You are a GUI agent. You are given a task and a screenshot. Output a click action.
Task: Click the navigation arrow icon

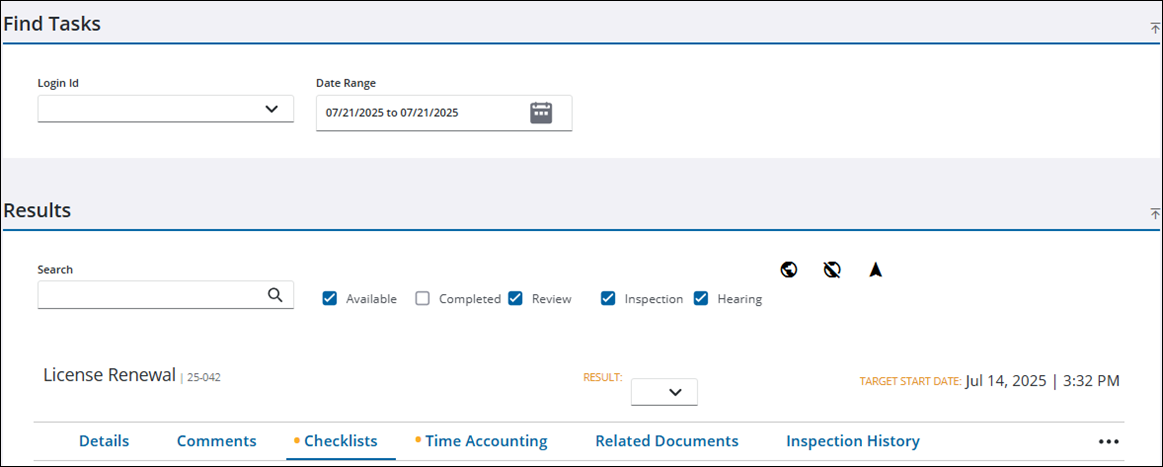point(875,269)
